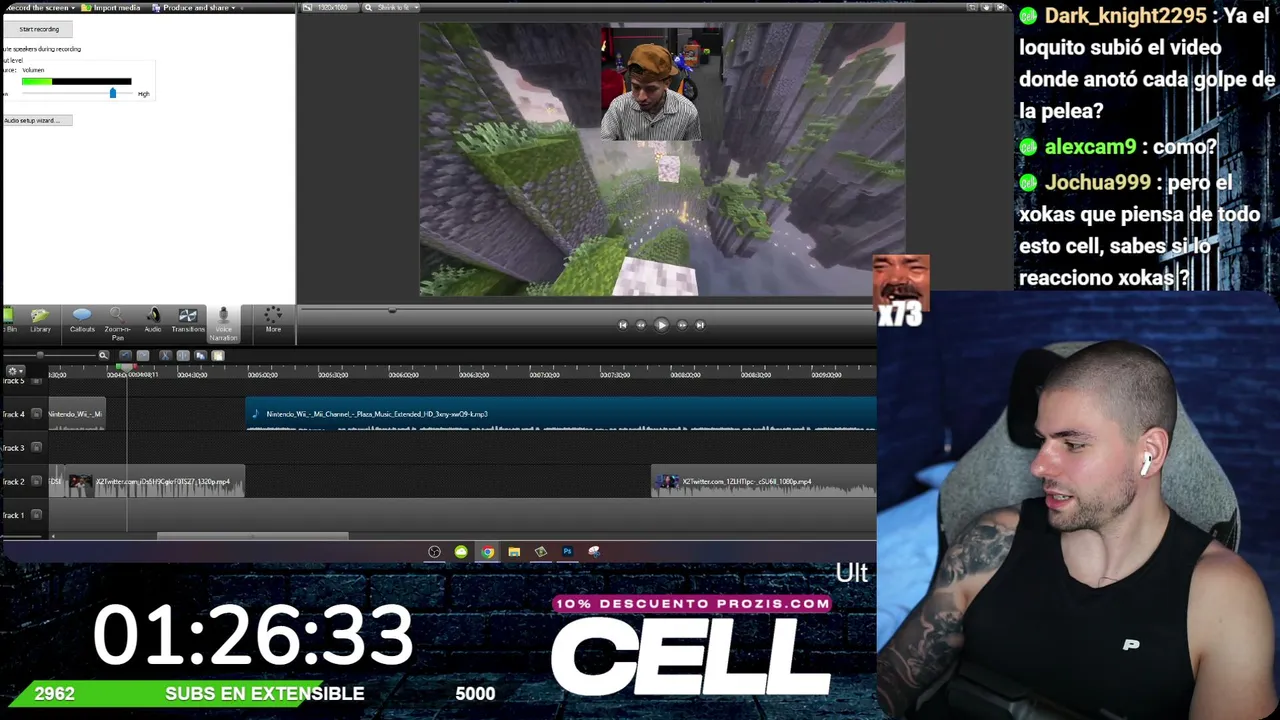Click the timeline playhead marker
Viewport: 1280px width, 720px height.
coord(126,369)
